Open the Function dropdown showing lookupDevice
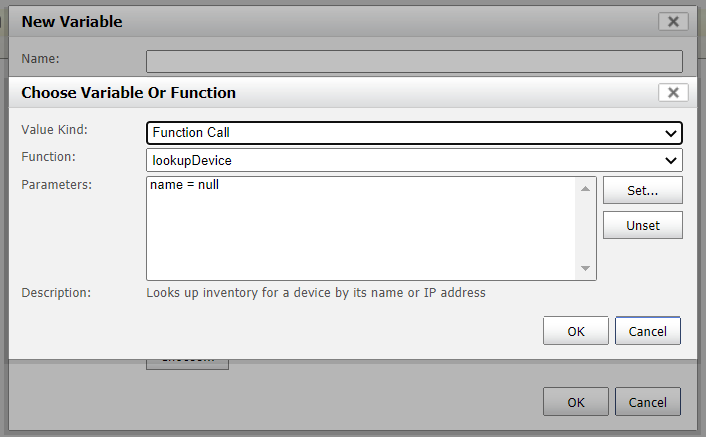Image resolution: width=706 pixels, height=437 pixels. coord(414,160)
